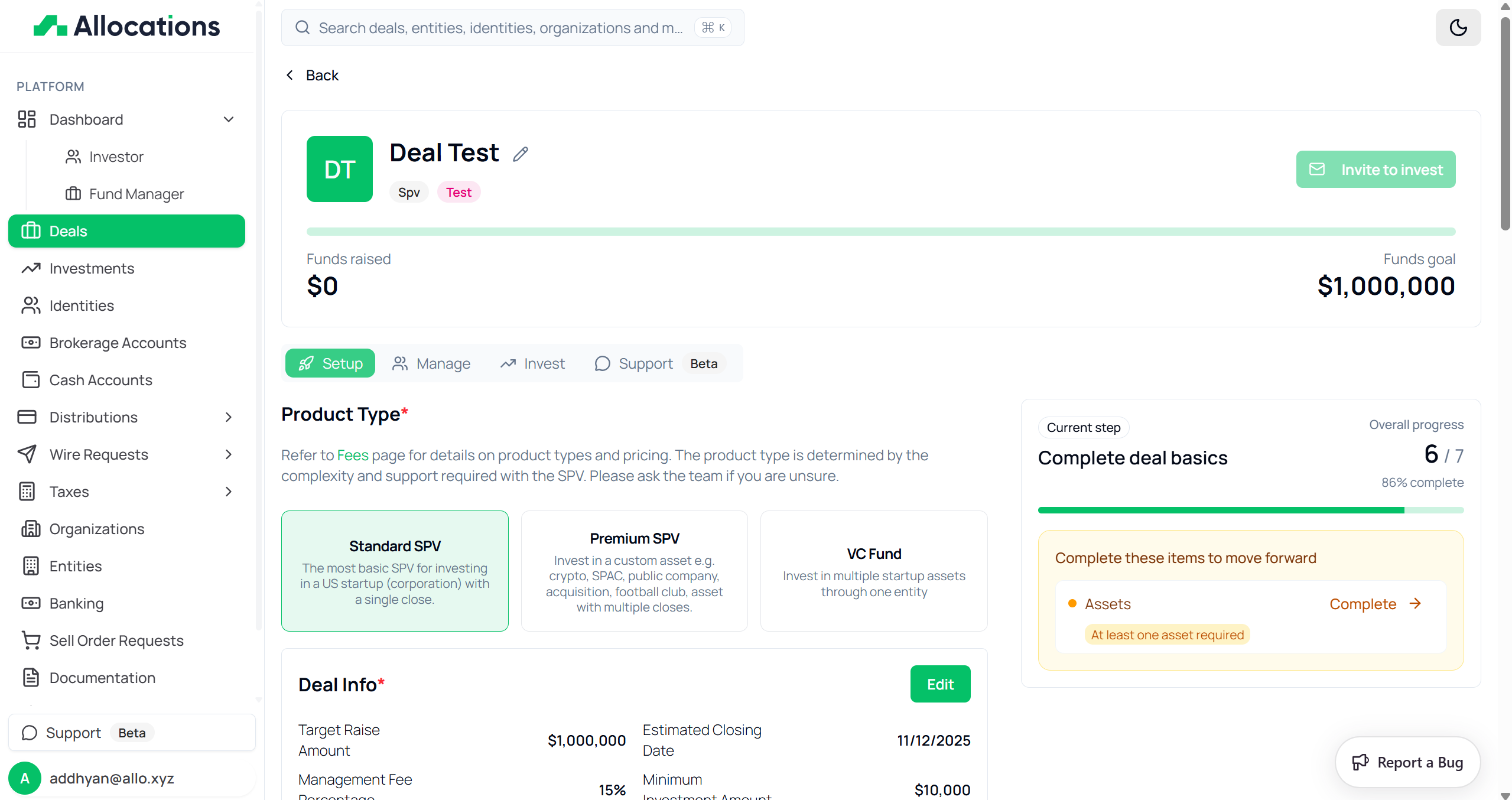Open the Fees page link

pos(353,456)
